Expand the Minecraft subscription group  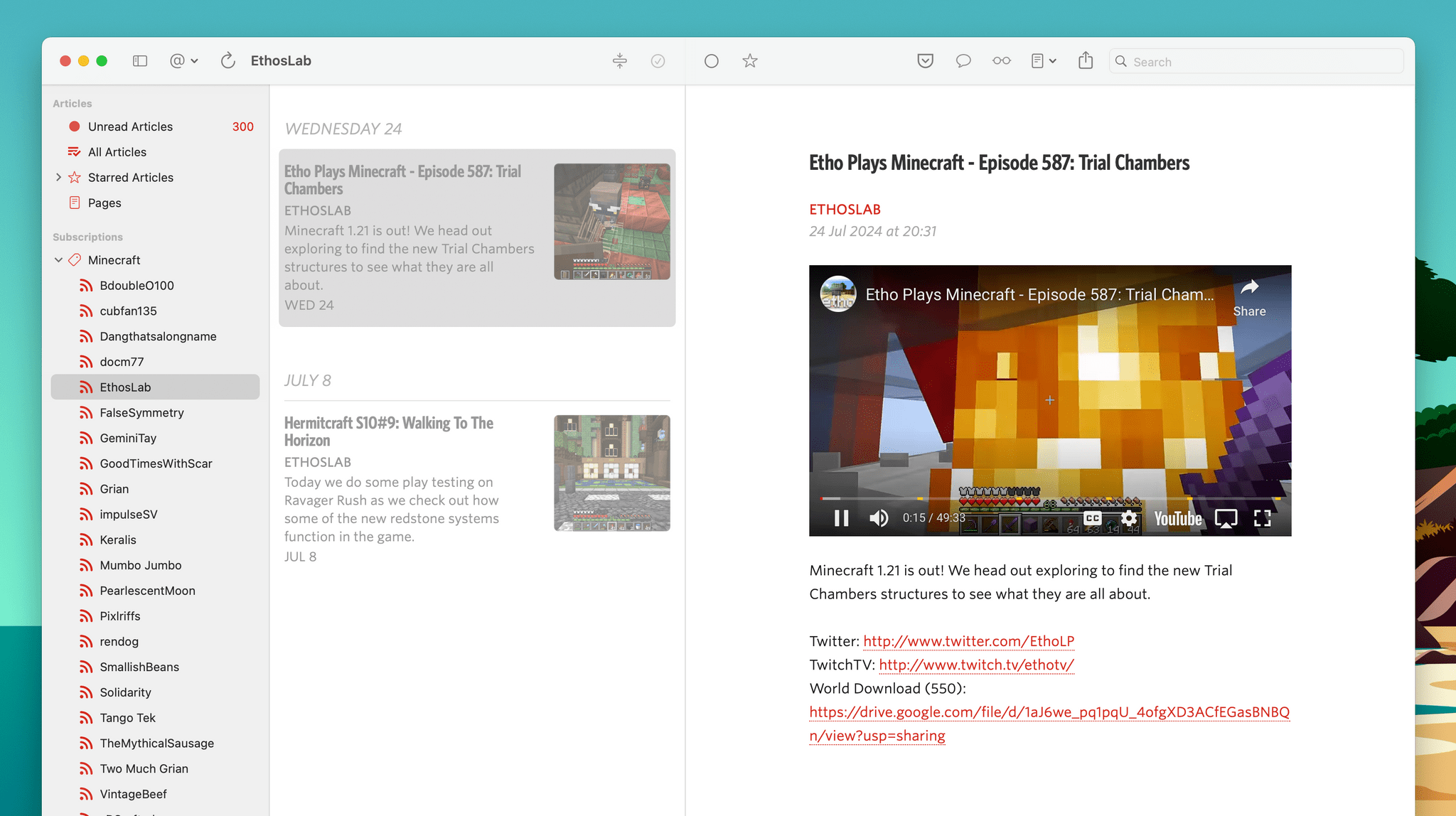[x=57, y=259]
